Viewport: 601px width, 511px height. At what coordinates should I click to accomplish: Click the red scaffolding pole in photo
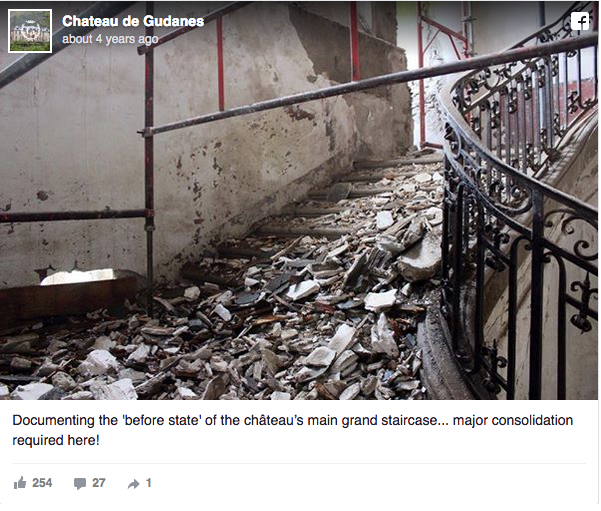[220, 63]
